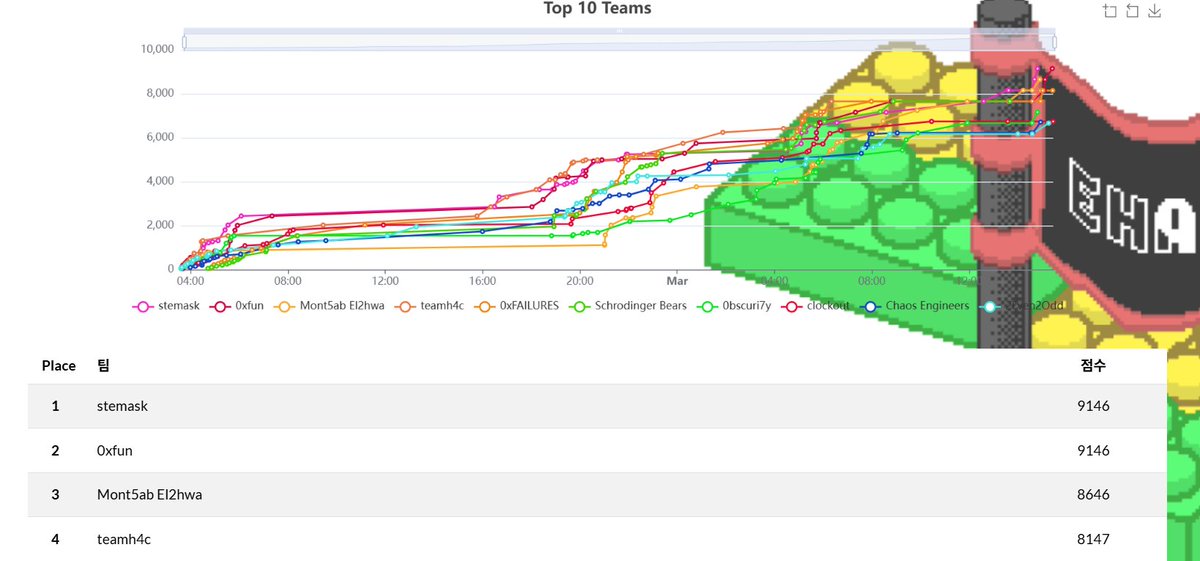The height and width of the screenshot is (561, 1200).
Task: Toggle stemask series in chart legend
Action: click(x=168, y=306)
